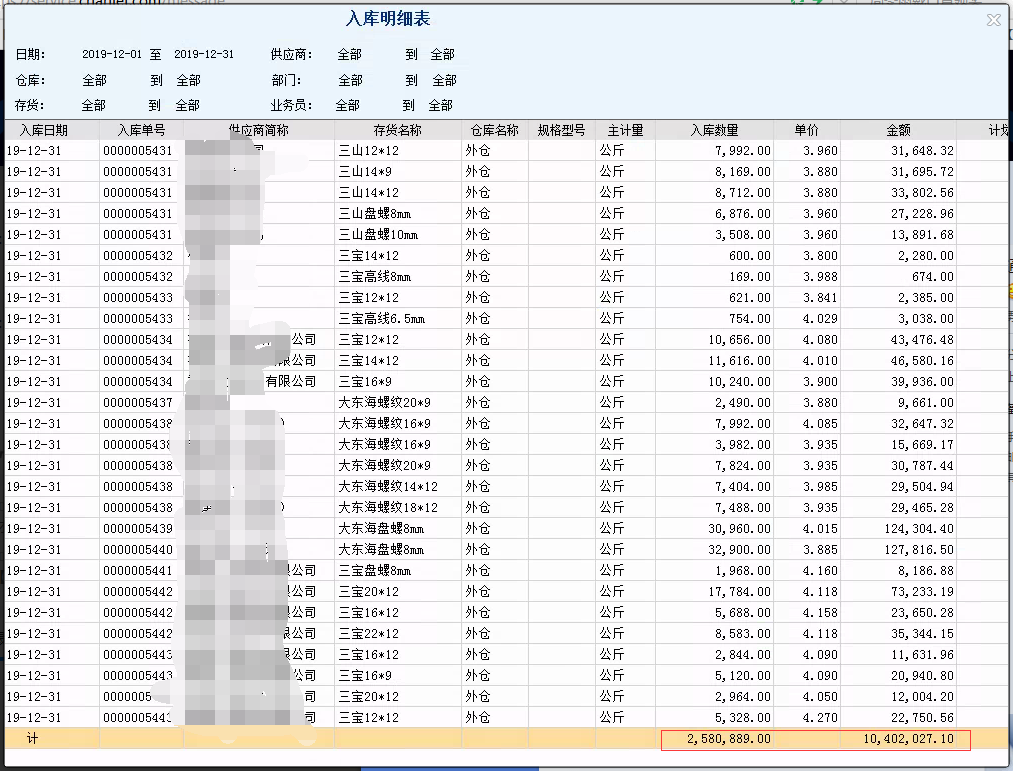Image resolution: width=1013 pixels, height=771 pixels.
Task: Click the amount cell 33,802.56
Action: coord(922,193)
